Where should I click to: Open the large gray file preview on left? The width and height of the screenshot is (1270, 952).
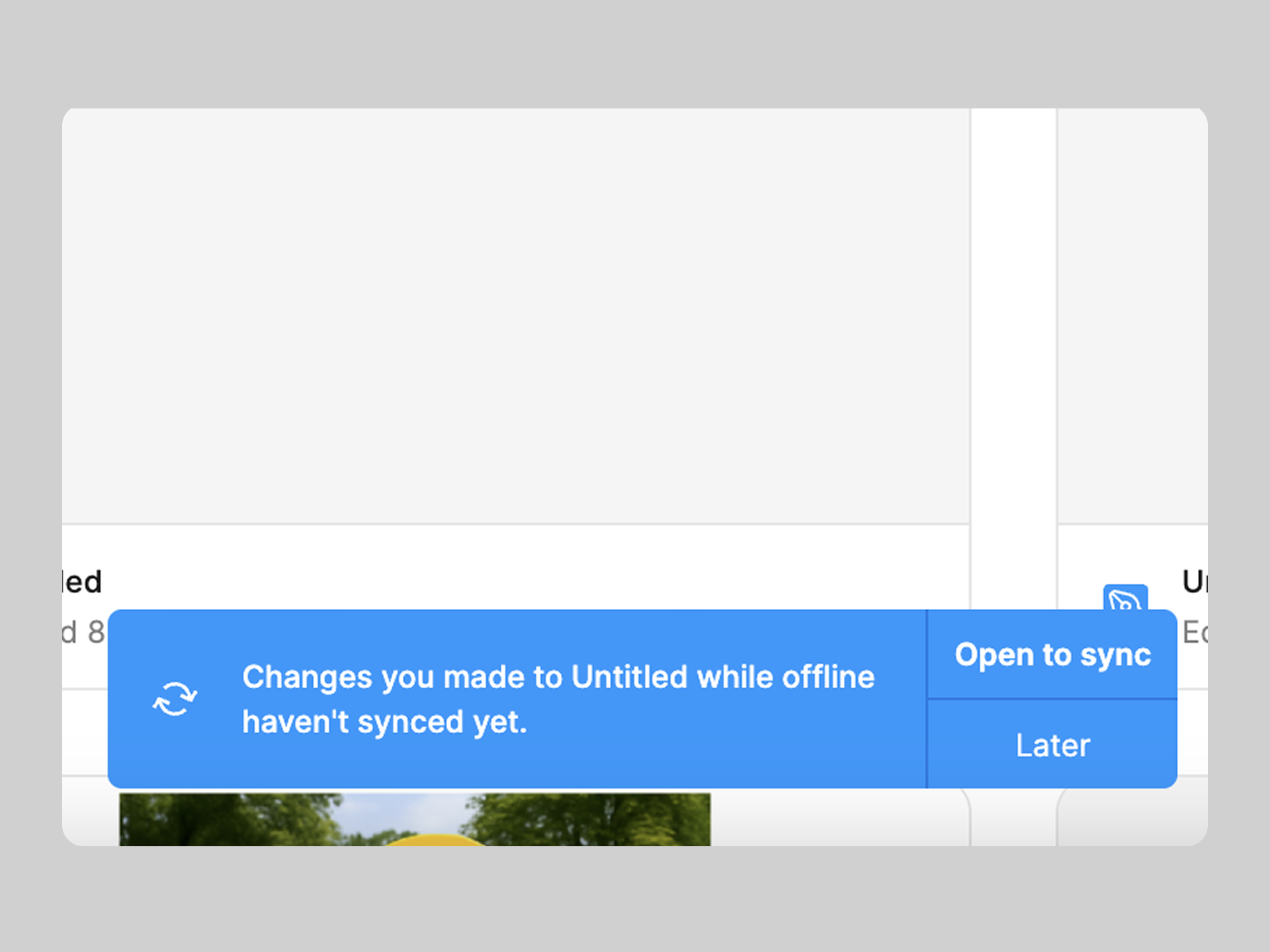click(516, 316)
